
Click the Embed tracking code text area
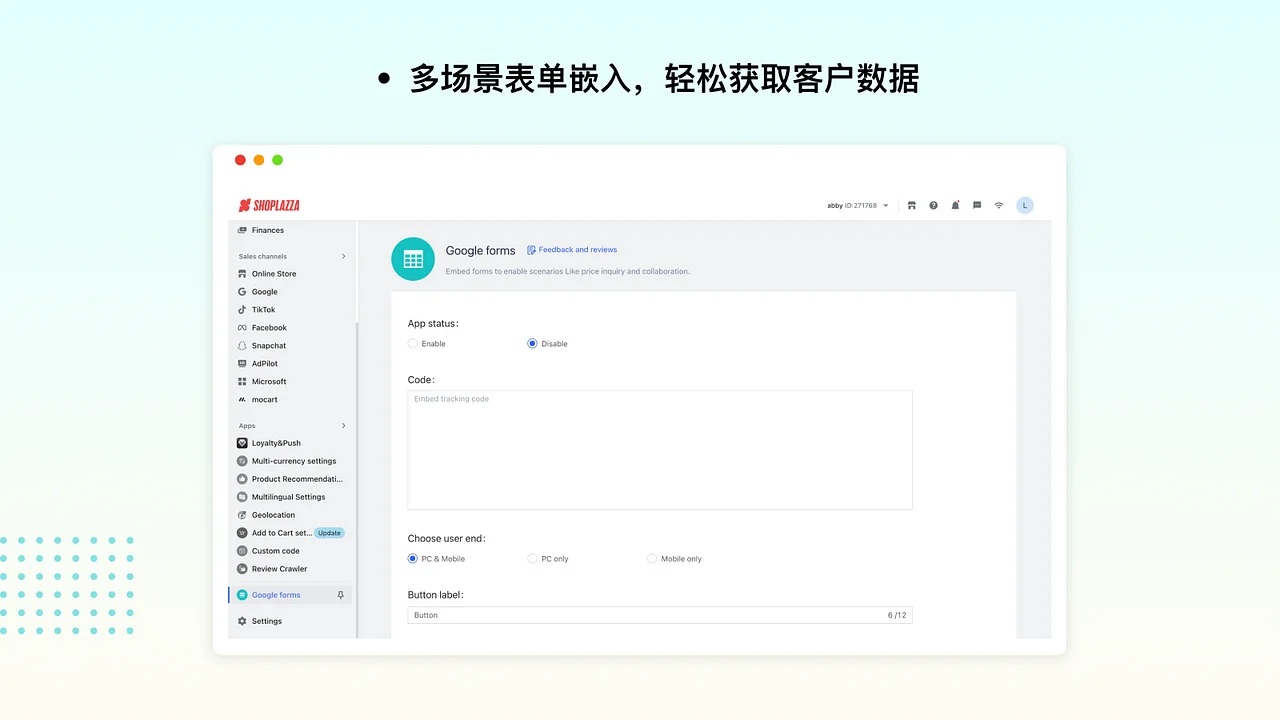coord(660,450)
